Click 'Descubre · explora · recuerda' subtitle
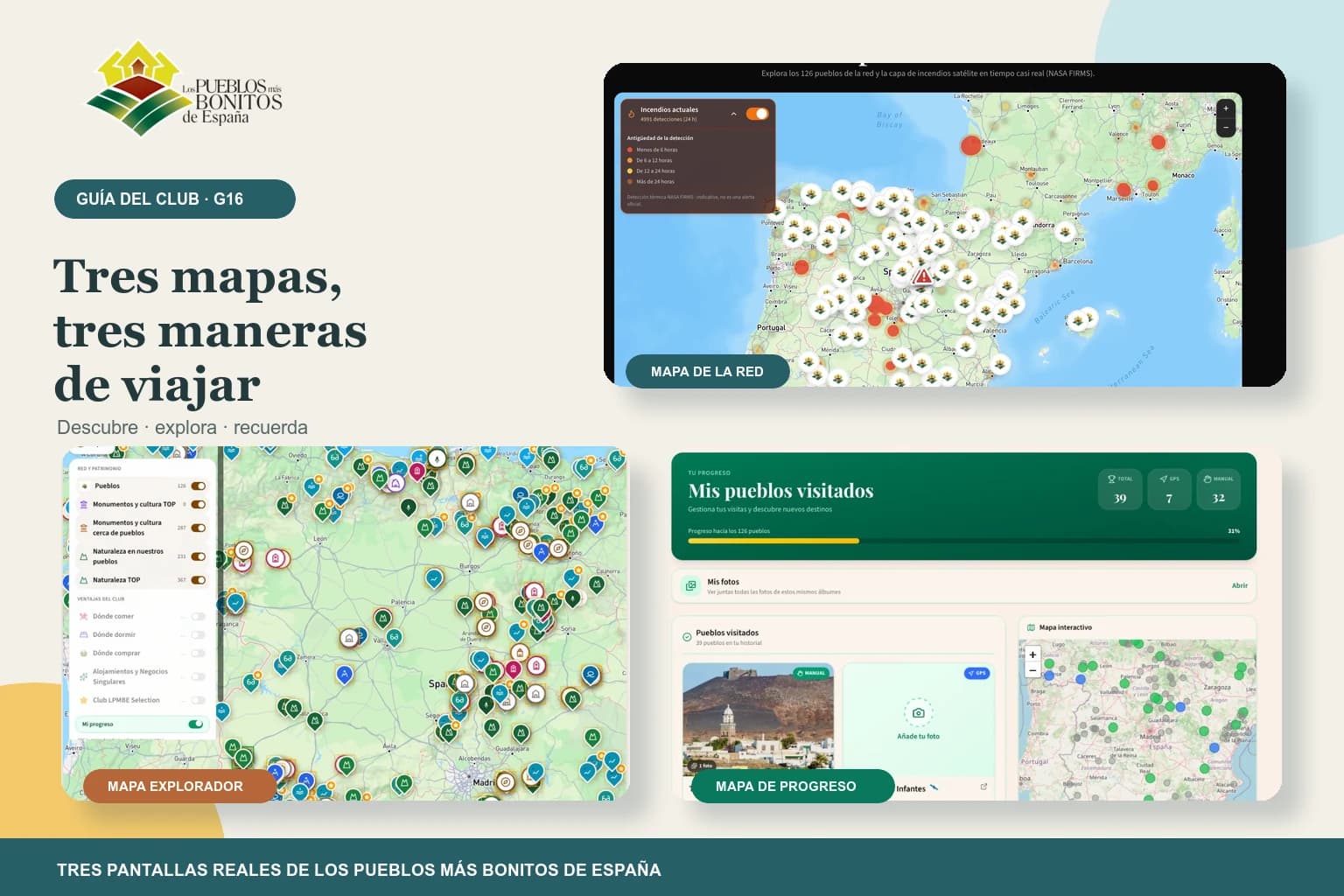This screenshot has height=896, width=1344. tap(182, 427)
